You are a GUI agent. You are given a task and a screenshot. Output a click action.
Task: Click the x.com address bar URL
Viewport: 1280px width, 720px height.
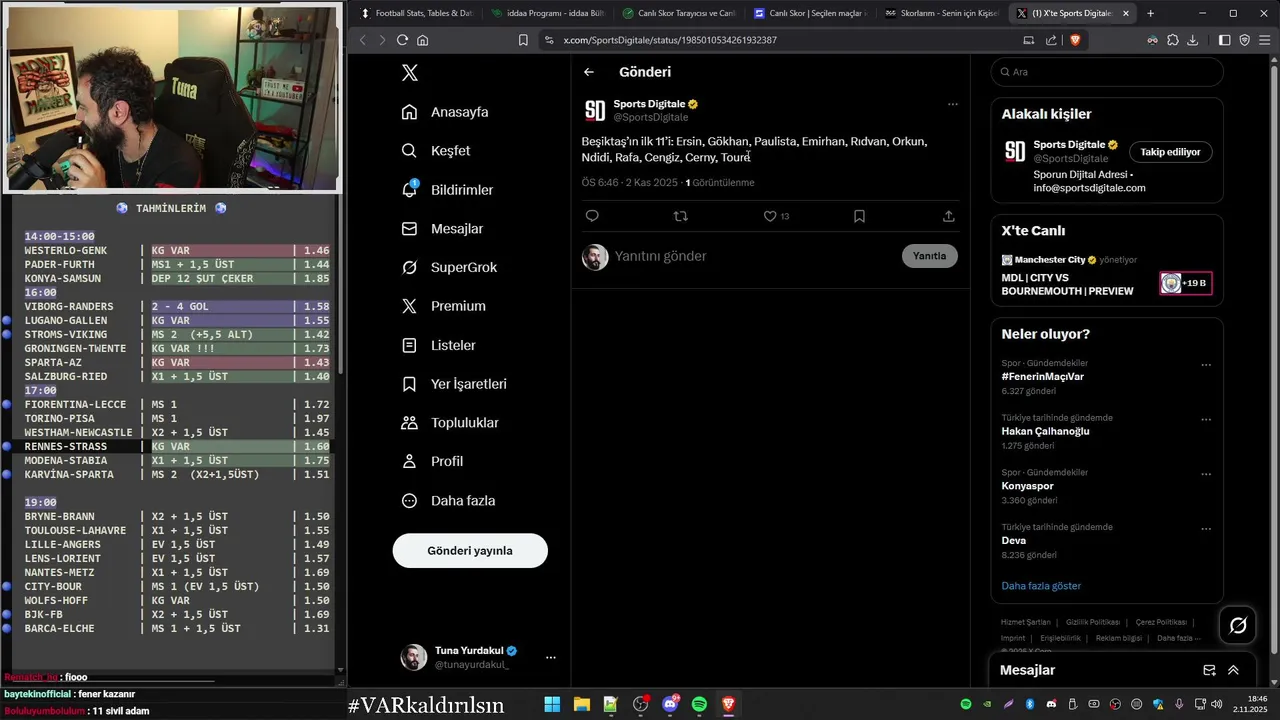coord(670,40)
